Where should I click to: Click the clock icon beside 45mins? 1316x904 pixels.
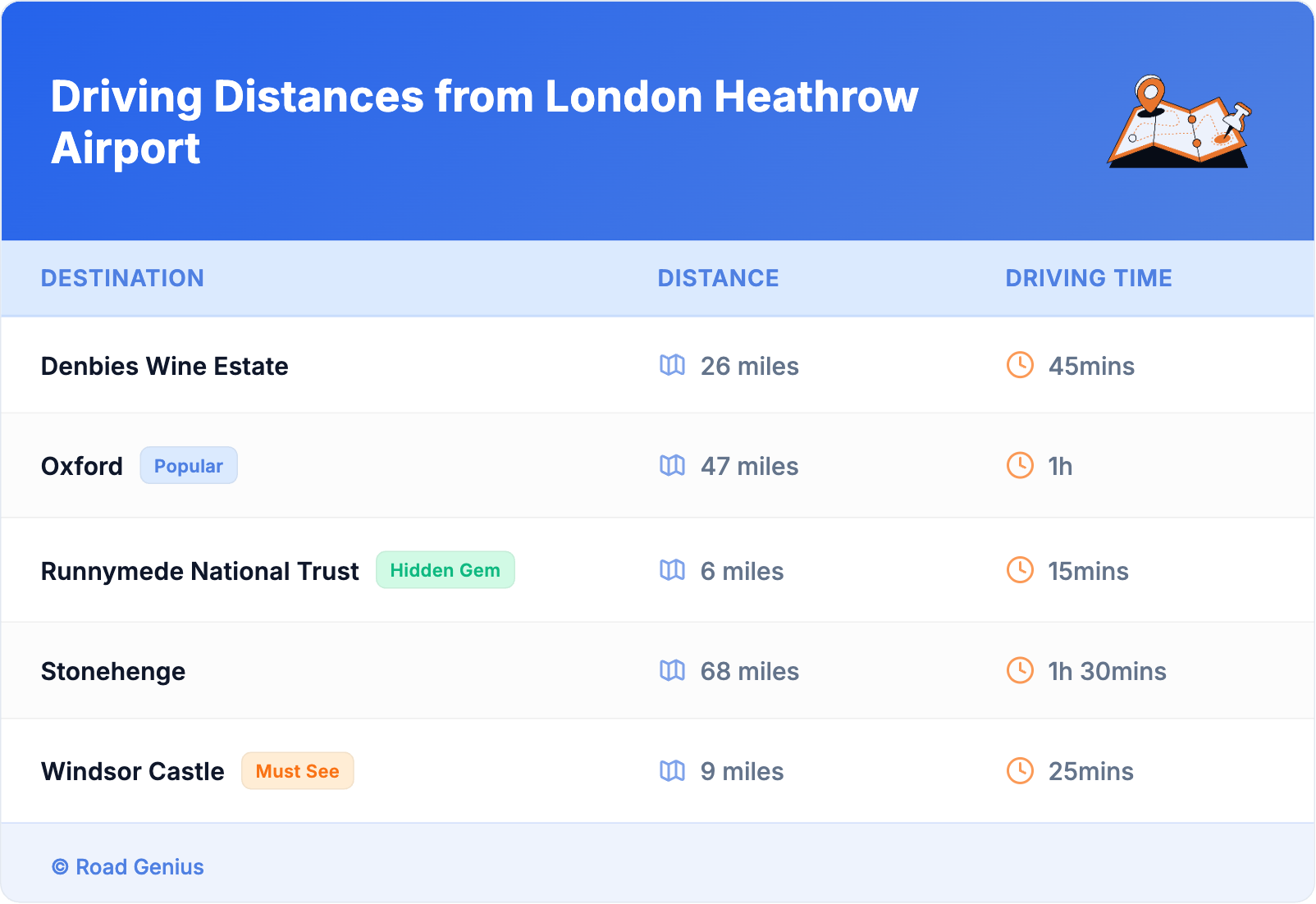(1020, 365)
